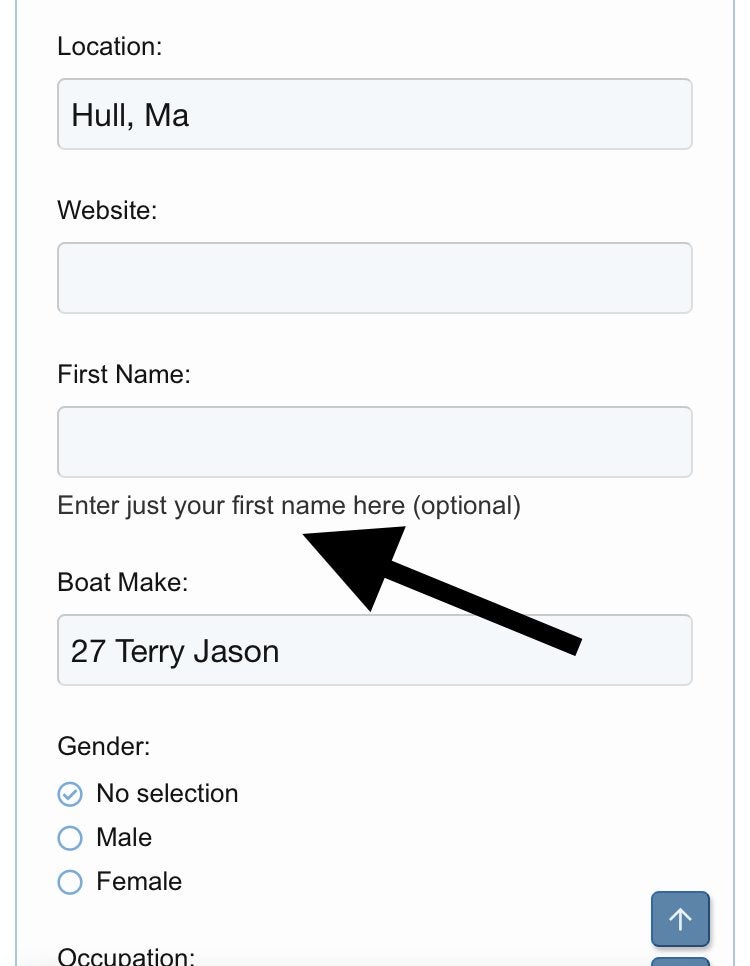Click the "Boat Make:" field label
The width and height of the screenshot is (750, 966).
click(x=123, y=583)
